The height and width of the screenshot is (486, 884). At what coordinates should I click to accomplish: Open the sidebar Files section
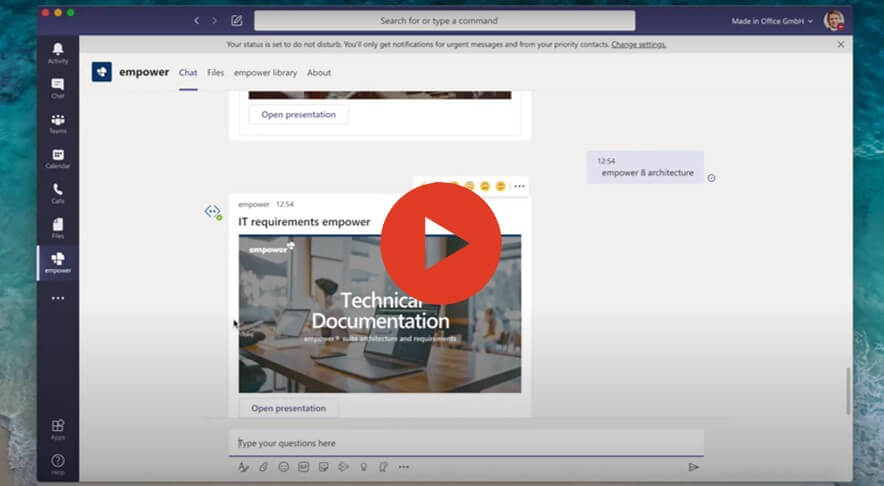(x=58, y=228)
